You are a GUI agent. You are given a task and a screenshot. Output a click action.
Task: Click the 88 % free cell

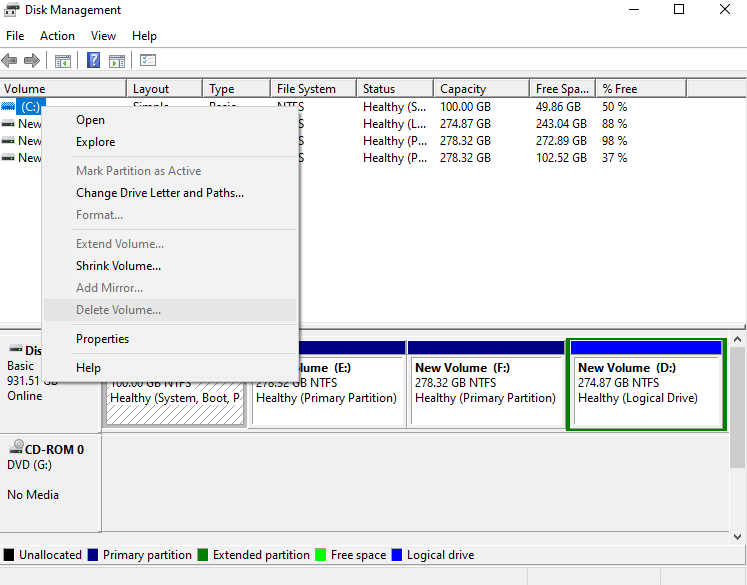pyautogui.click(x=614, y=124)
